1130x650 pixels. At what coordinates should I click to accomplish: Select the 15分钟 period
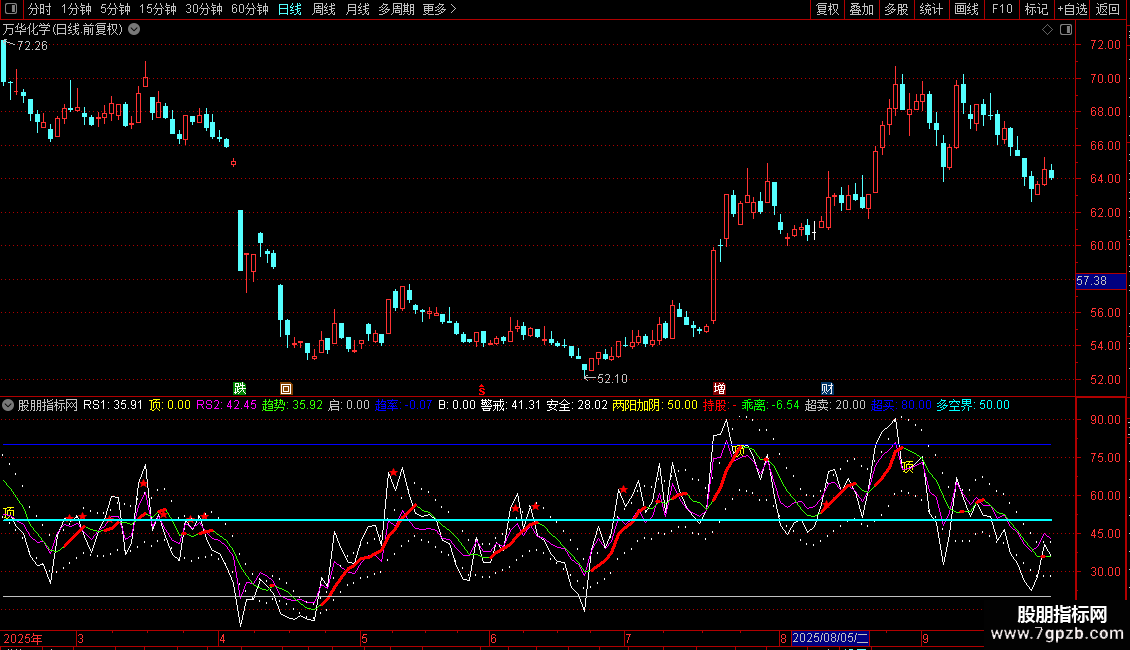pos(158,9)
